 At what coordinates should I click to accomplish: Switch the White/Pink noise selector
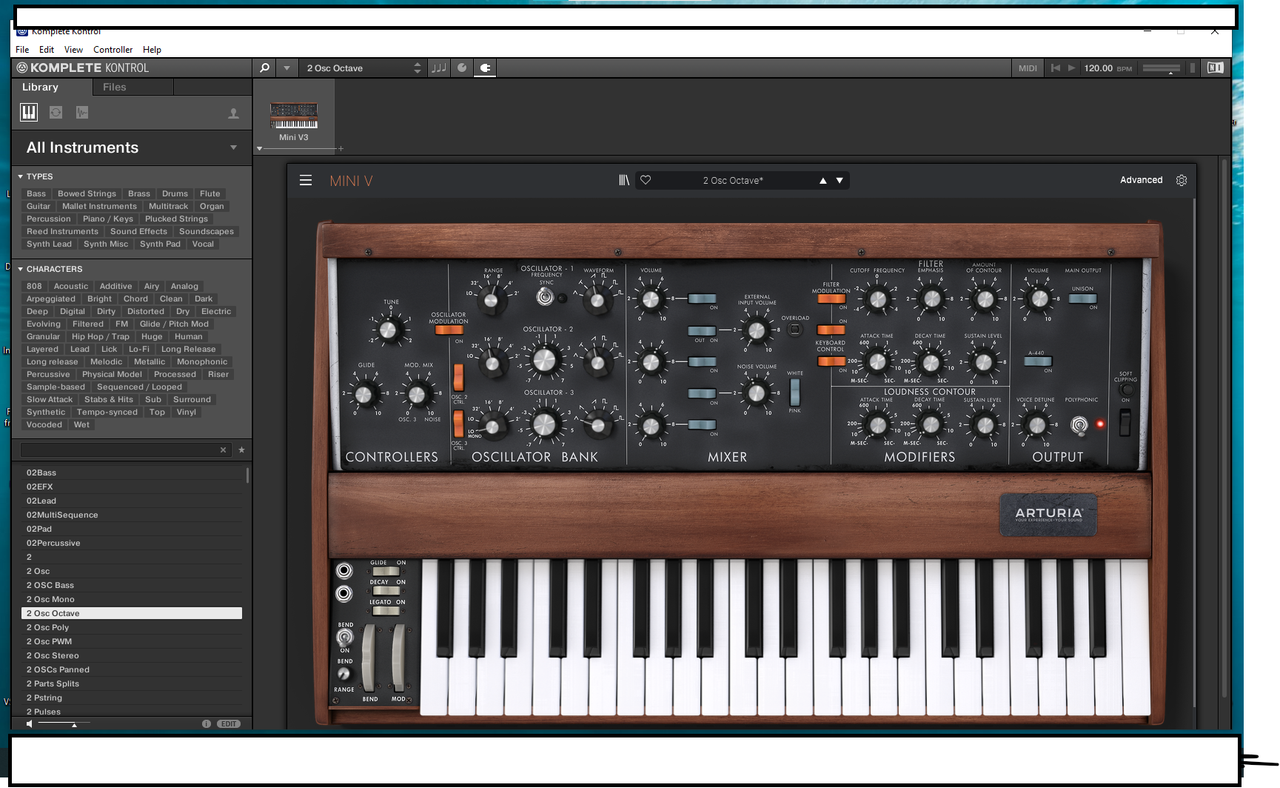796,390
